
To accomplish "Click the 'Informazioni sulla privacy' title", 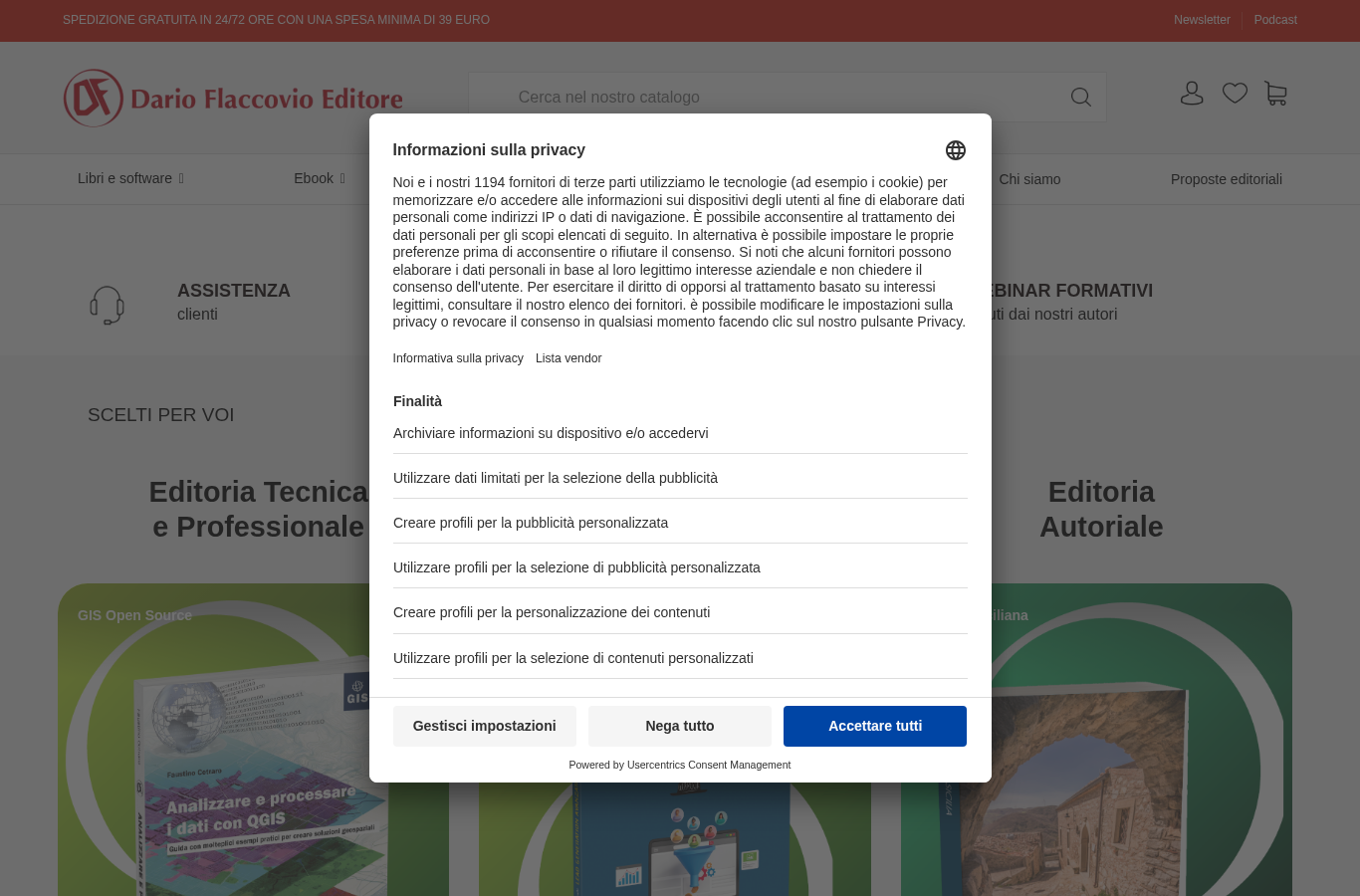I will (x=489, y=150).
